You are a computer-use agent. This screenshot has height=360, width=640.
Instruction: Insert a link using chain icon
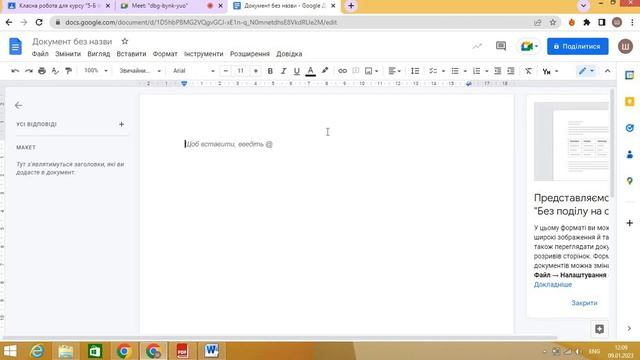tap(342, 71)
